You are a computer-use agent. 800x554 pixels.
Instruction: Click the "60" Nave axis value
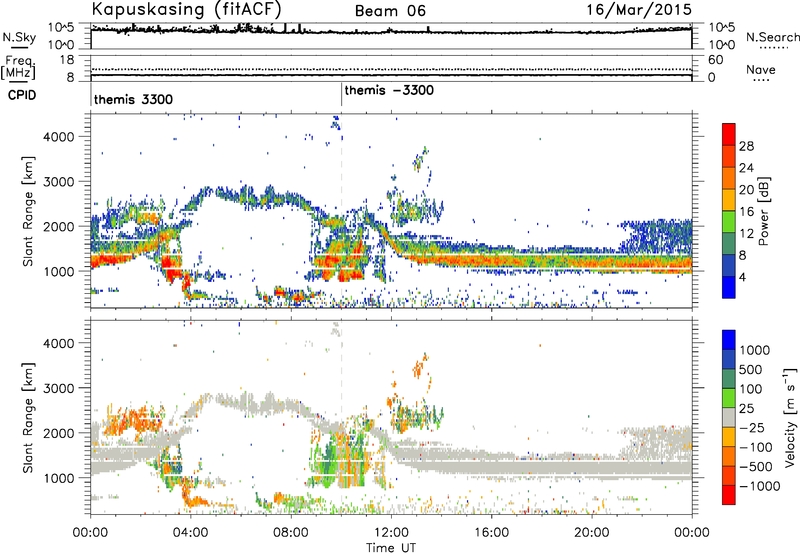(x=715, y=60)
